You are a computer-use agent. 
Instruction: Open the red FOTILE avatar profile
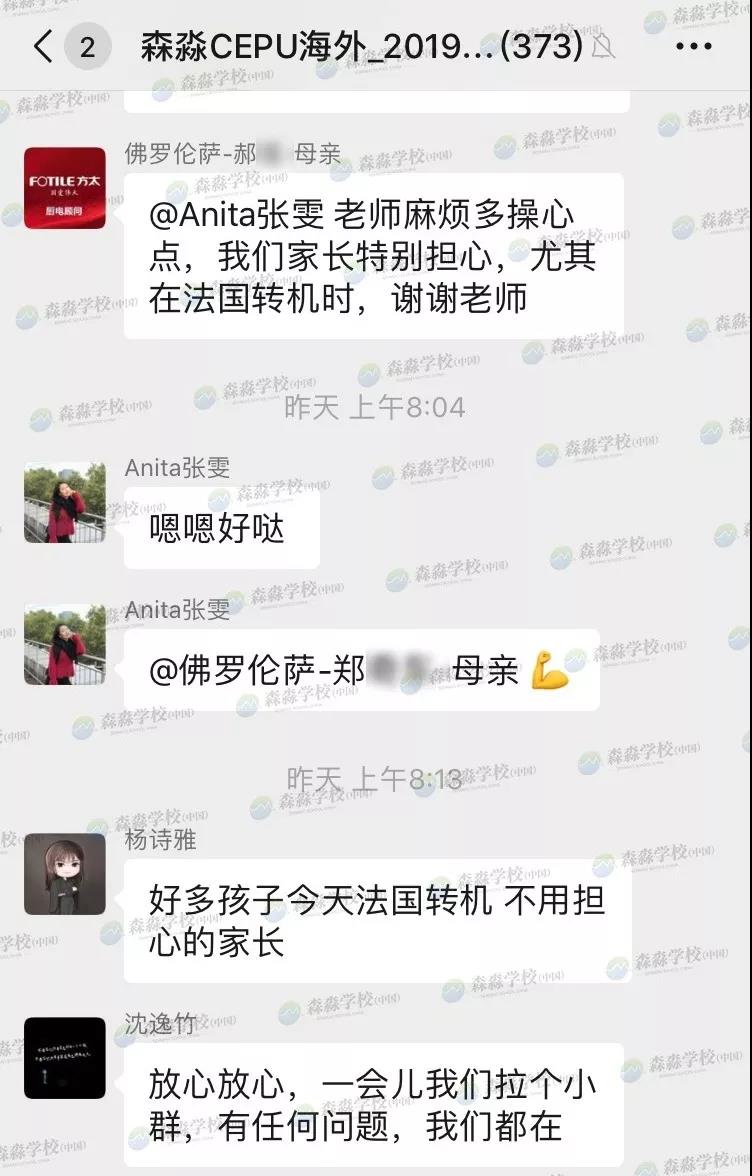click(64, 188)
